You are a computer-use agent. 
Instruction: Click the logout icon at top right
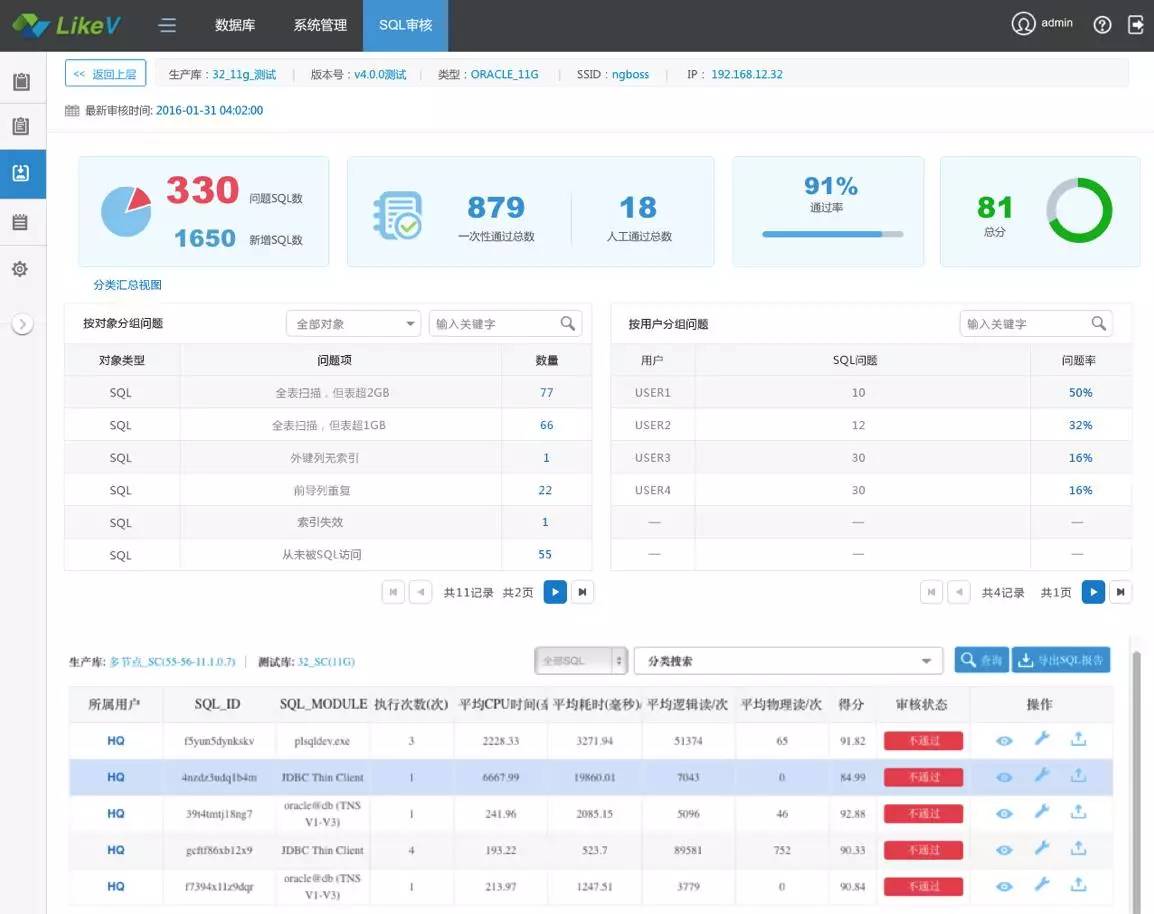click(1136, 23)
